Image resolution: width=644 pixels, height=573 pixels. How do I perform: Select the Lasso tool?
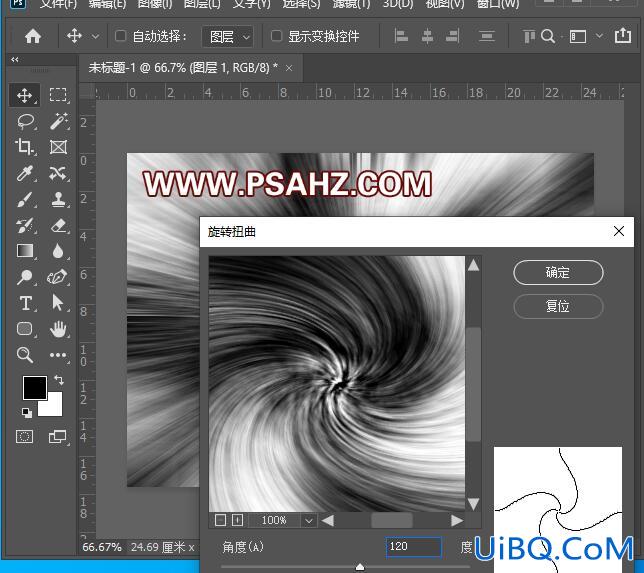click(x=25, y=122)
